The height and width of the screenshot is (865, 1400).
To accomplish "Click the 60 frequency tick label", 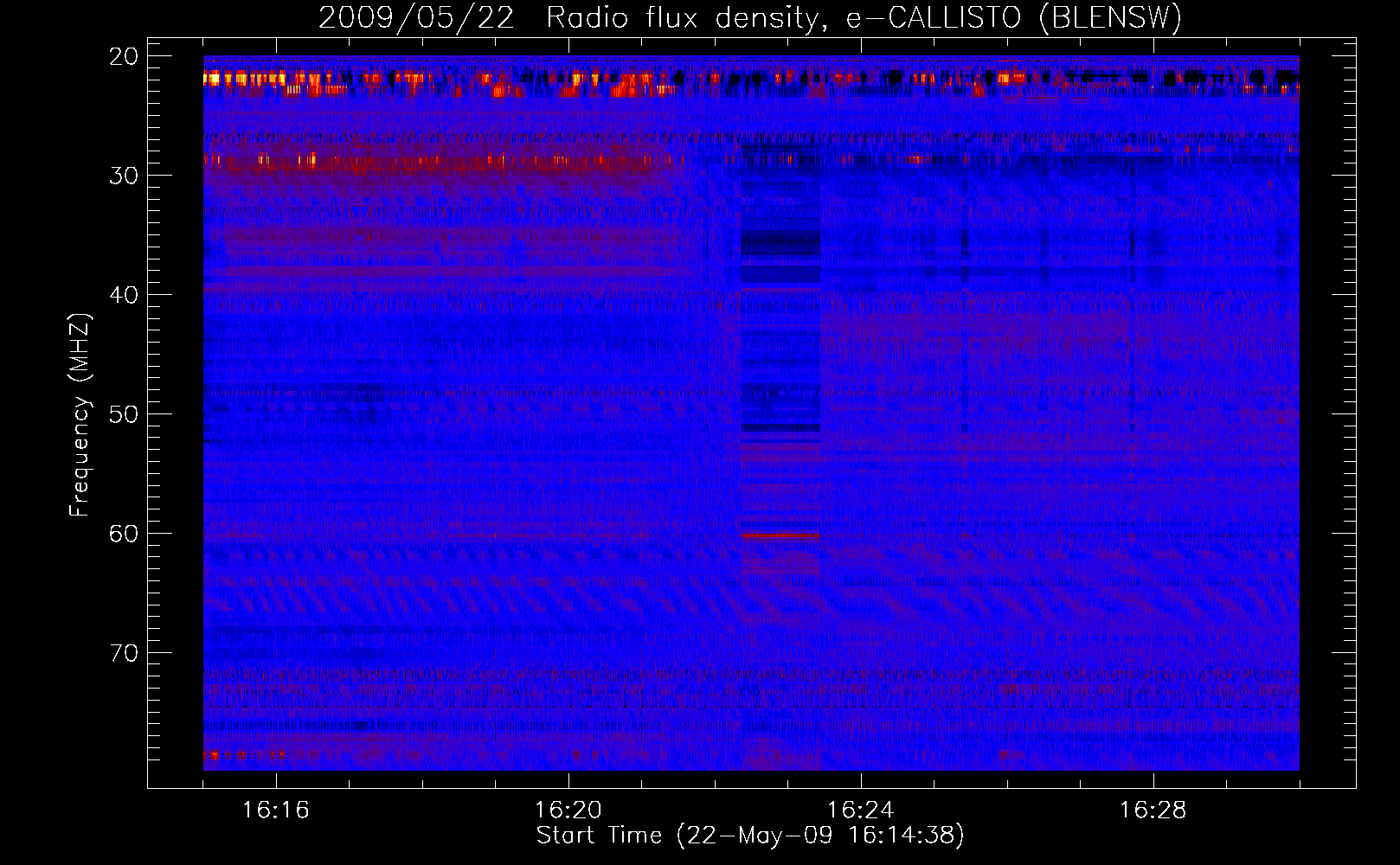I will 125,534.
